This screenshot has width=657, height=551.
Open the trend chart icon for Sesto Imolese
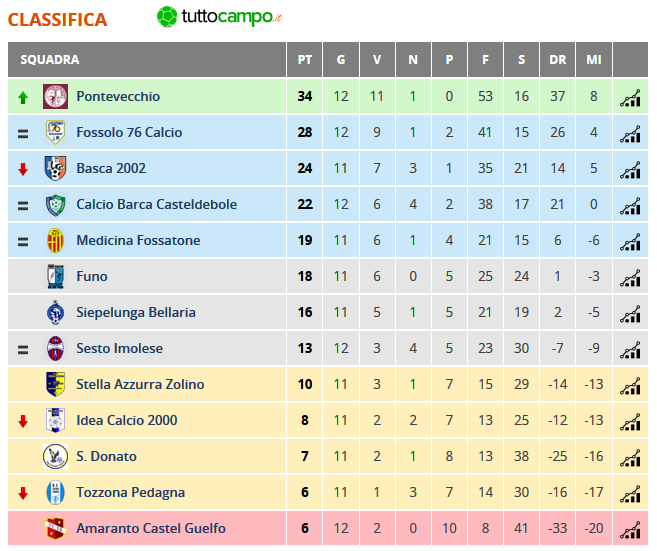click(x=630, y=349)
